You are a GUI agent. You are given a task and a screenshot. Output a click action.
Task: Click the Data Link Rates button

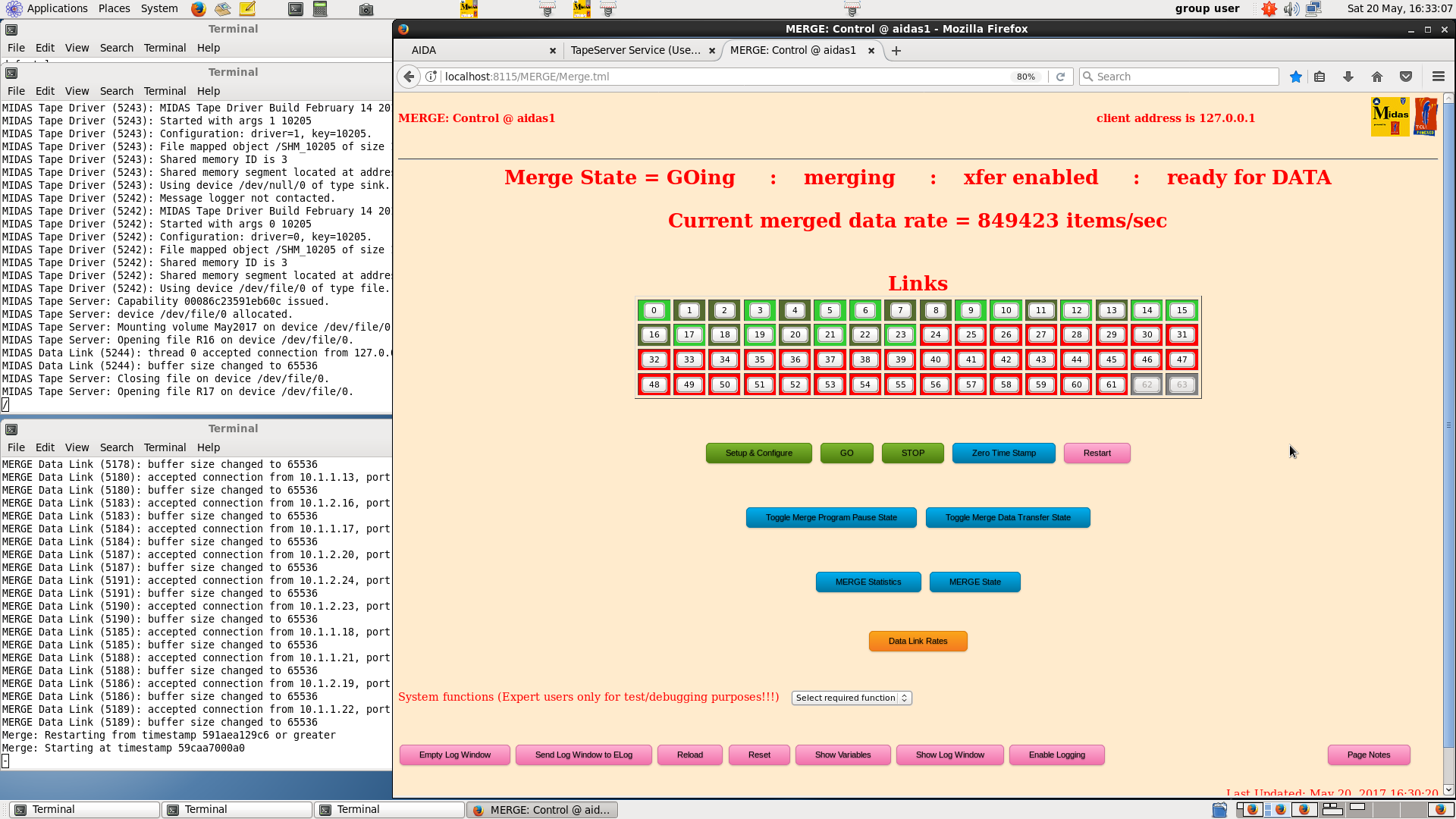click(918, 641)
